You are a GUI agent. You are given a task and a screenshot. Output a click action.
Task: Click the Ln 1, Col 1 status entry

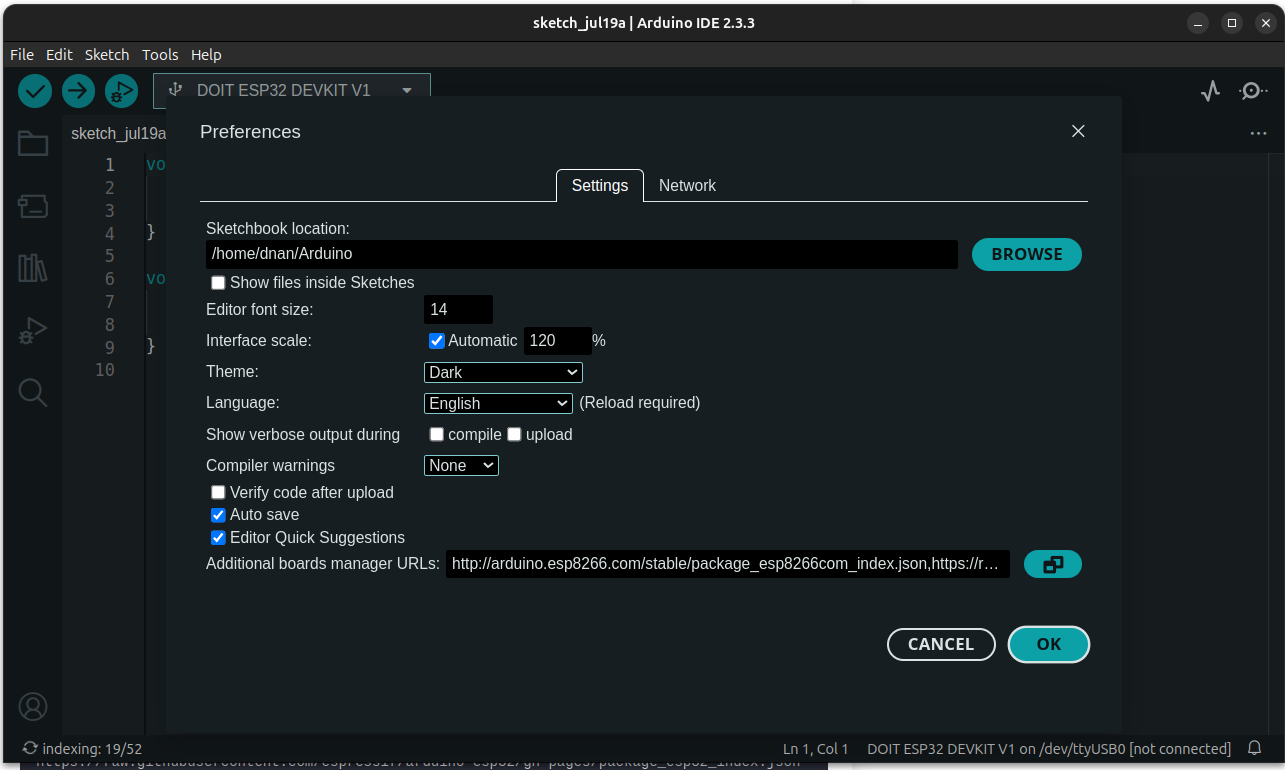816,748
